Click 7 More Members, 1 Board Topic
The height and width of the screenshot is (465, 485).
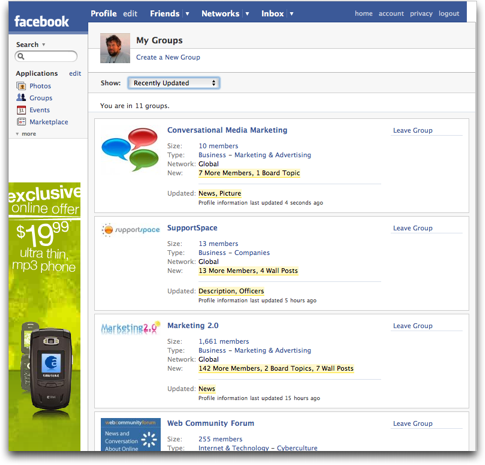pos(249,173)
